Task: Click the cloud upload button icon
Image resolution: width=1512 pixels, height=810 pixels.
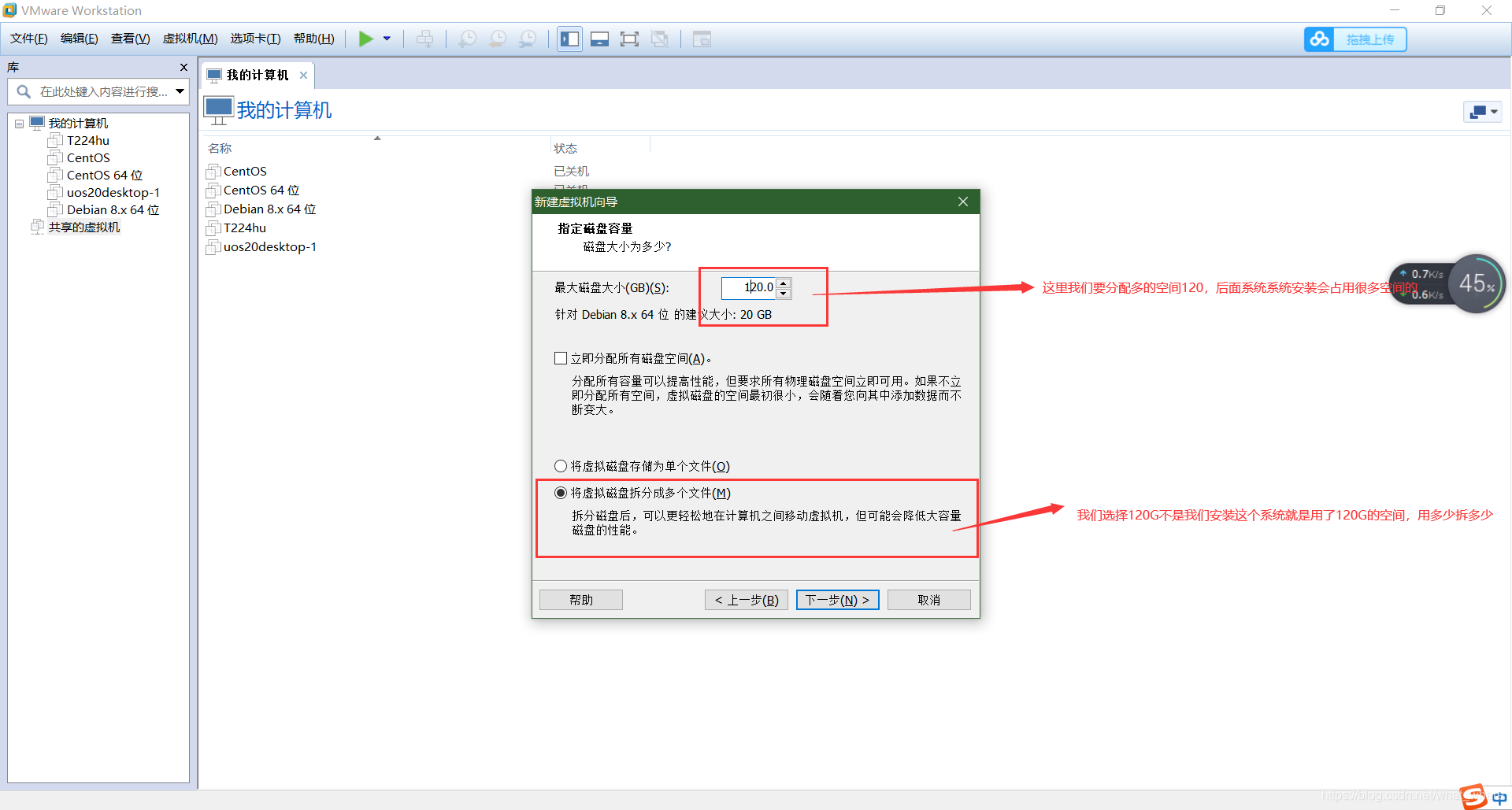Action: tap(1319, 39)
